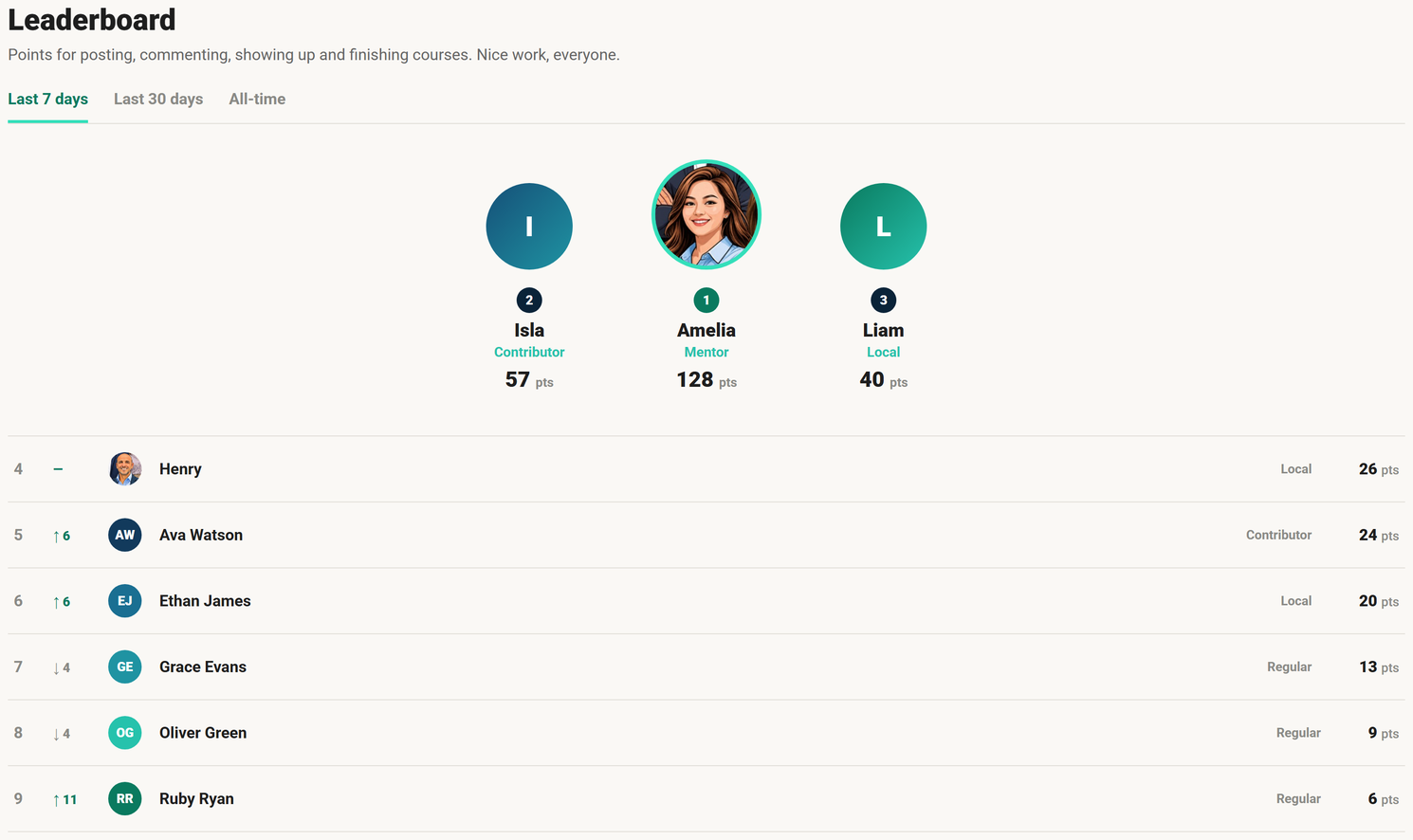Click Ava Watson's AW avatar
The width and height of the screenshot is (1413, 840).
(x=125, y=535)
